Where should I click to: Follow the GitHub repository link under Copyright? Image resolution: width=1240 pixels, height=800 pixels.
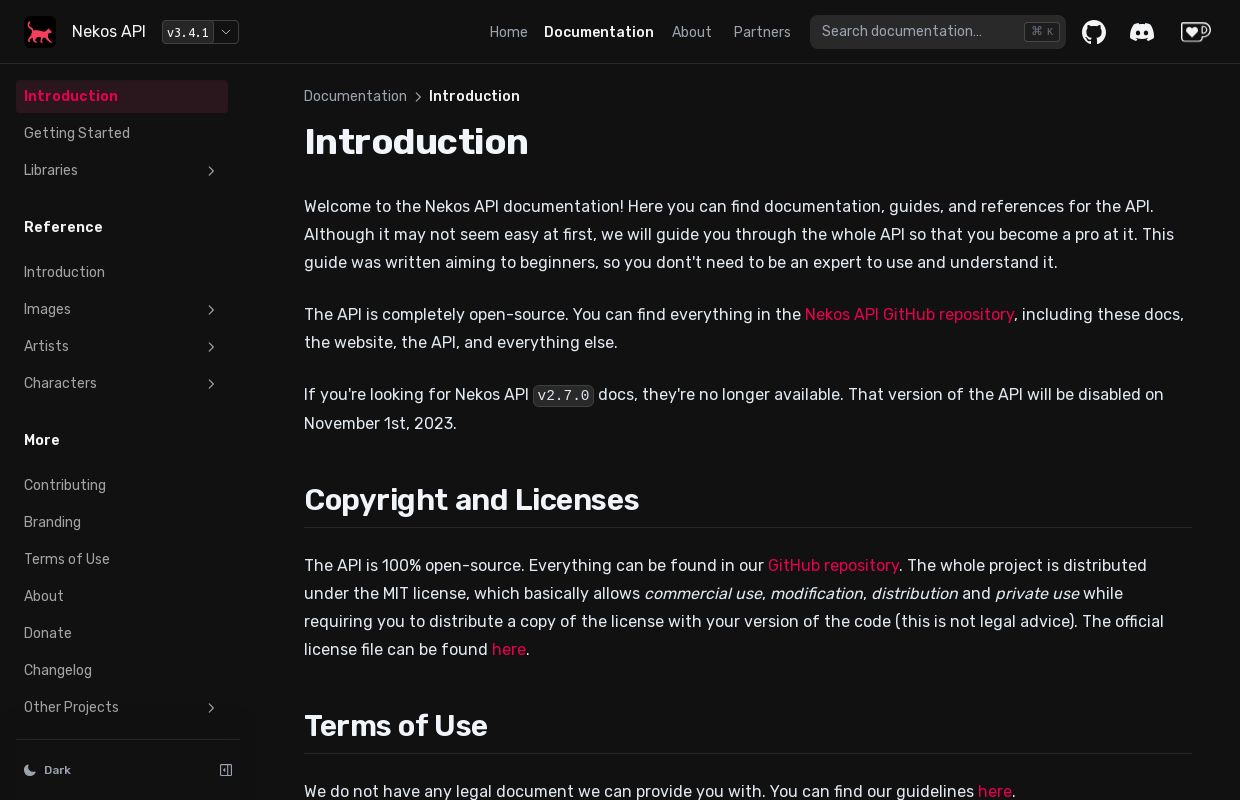pyautogui.click(x=833, y=565)
